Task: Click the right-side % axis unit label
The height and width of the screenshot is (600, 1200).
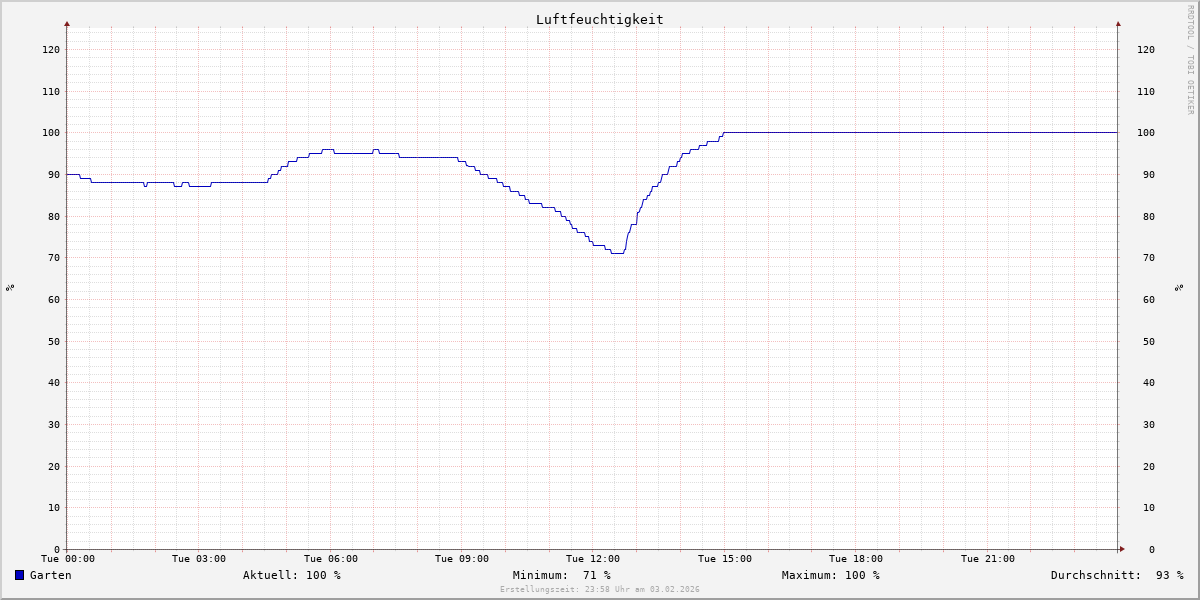Action: 1179,287
